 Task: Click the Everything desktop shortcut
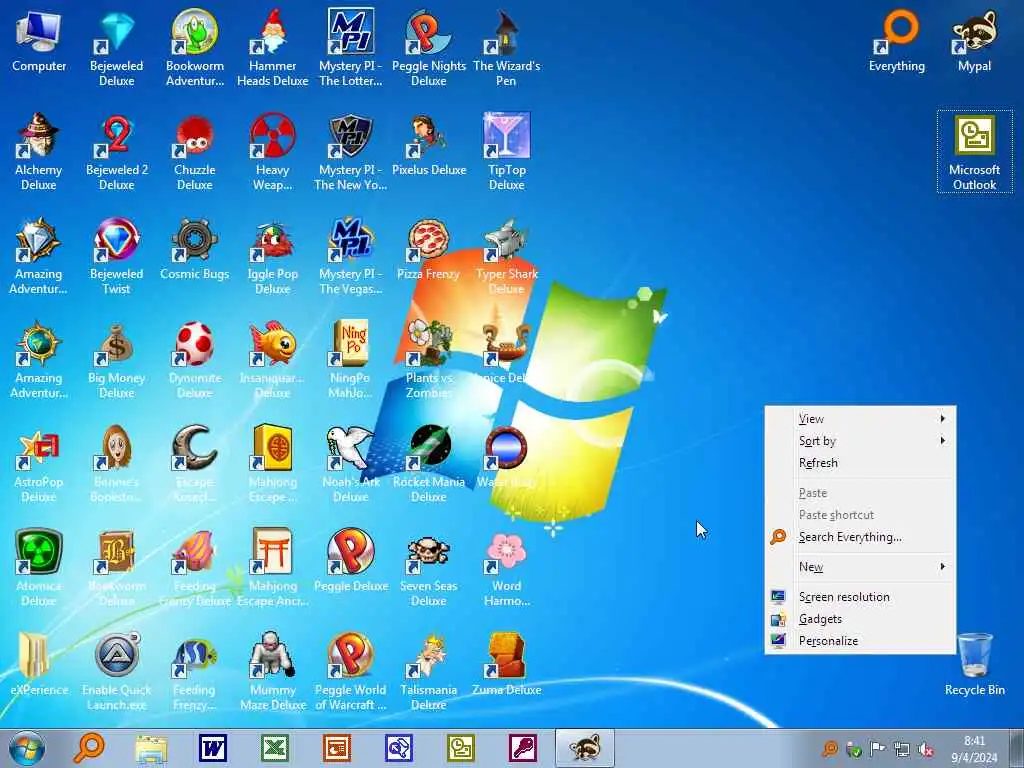(x=897, y=41)
